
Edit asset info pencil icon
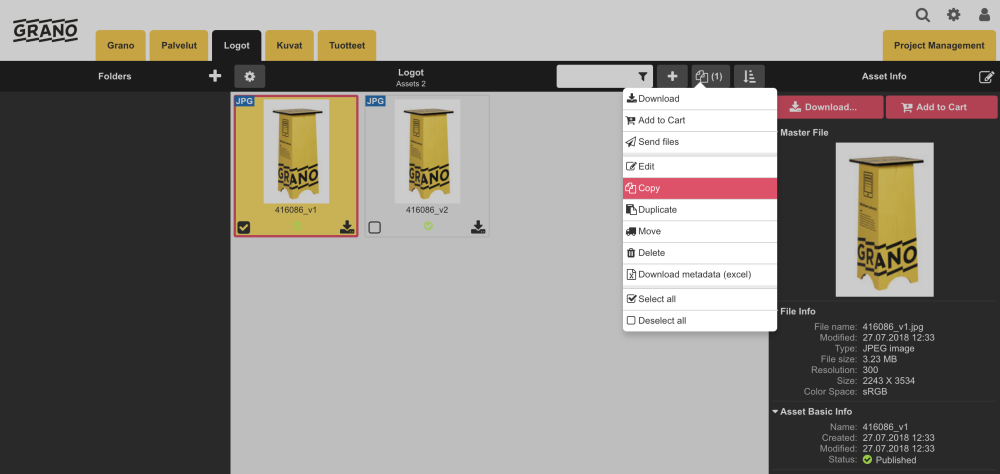(x=986, y=77)
